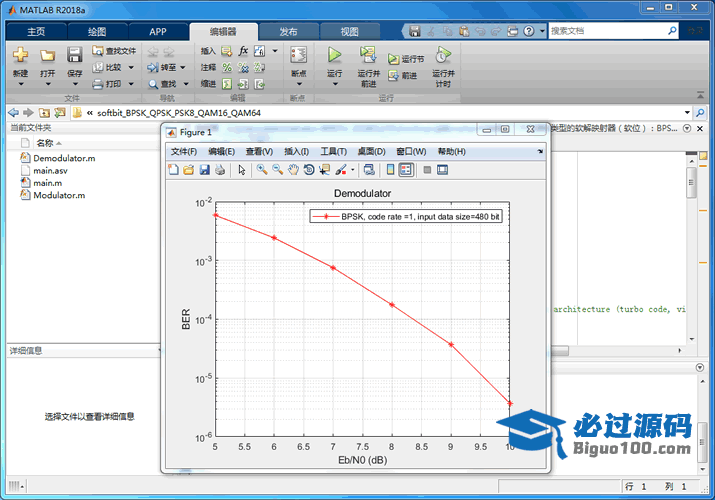The image size is (715, 500).
Task: Click the editor vertical scrollbar thumb
Action: click(691, 182)
